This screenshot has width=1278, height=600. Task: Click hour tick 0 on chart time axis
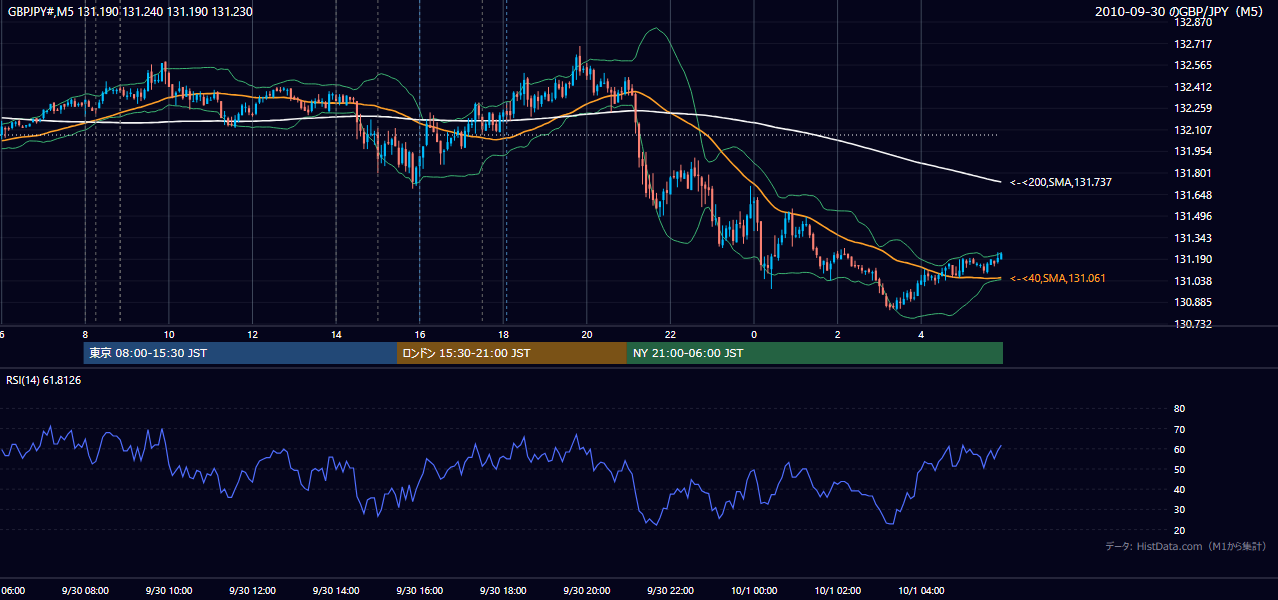(754, 334)
